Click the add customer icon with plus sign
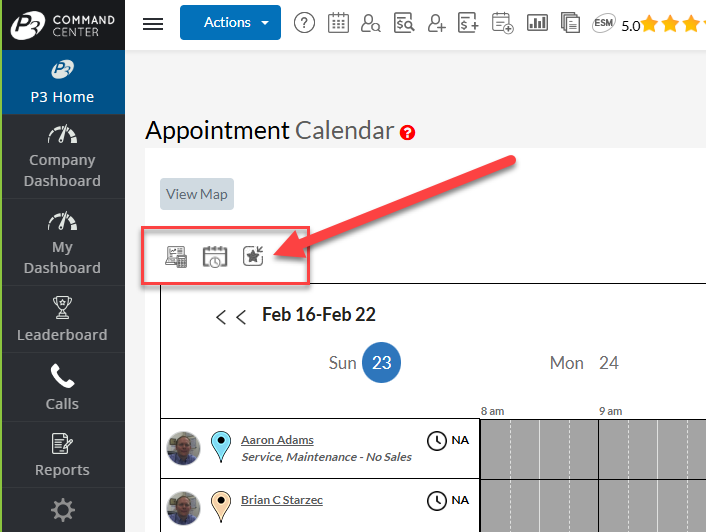 coord(435,24)
